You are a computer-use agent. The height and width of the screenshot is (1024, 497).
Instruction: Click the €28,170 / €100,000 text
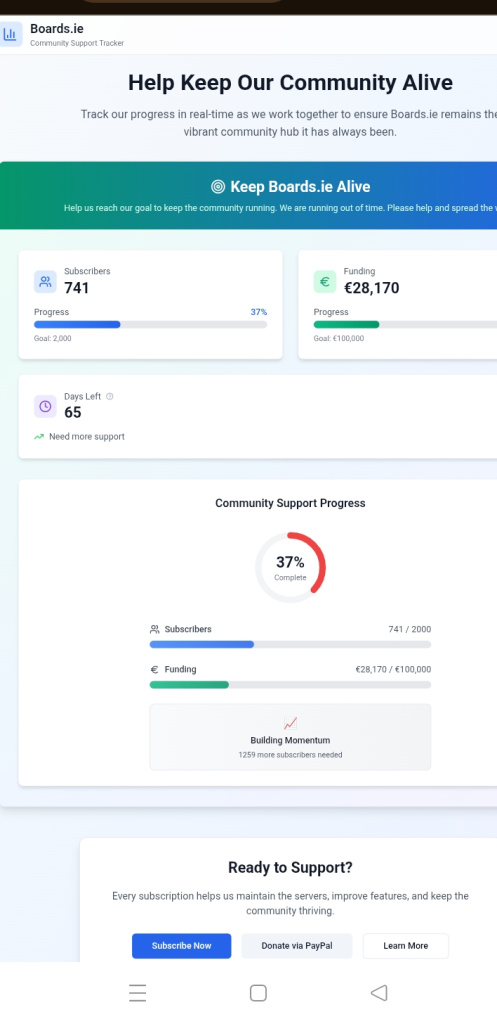(393, 669)
